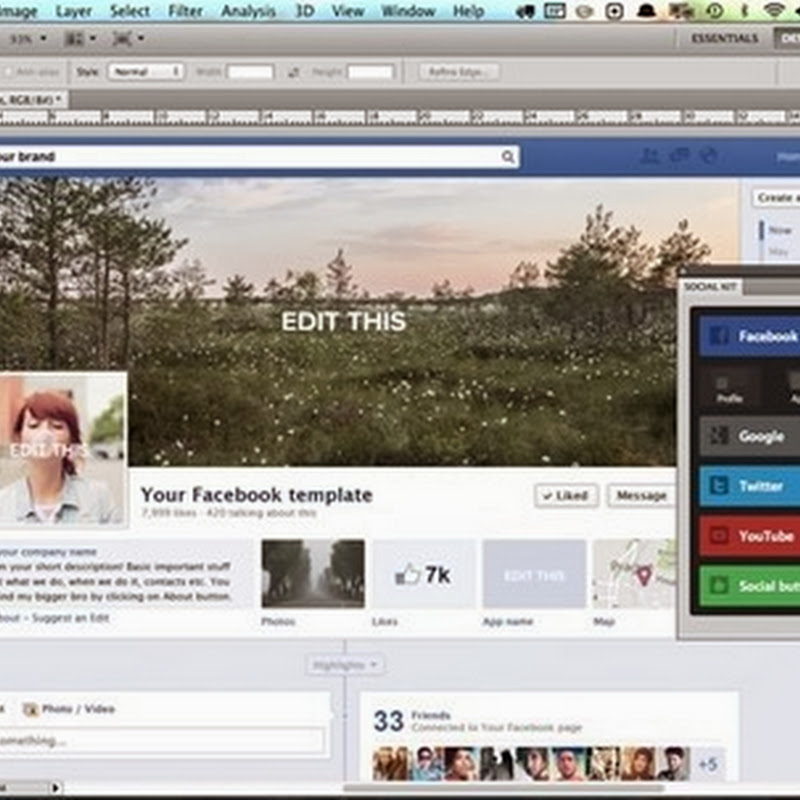This screenshot has width=800, height=800.
Task: Click the displays icon in the macOS menu bar
Action: coord(682,10)
